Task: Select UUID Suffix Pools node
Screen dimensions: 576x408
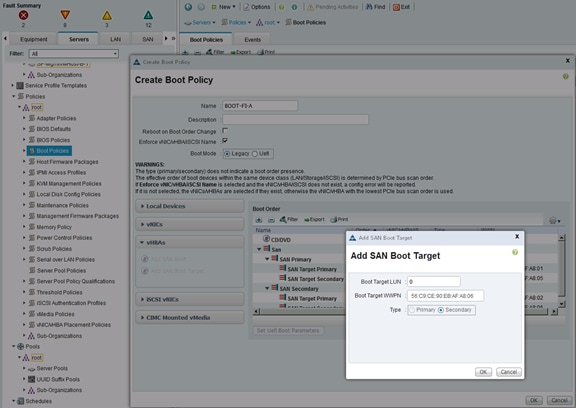Action: 58,379
